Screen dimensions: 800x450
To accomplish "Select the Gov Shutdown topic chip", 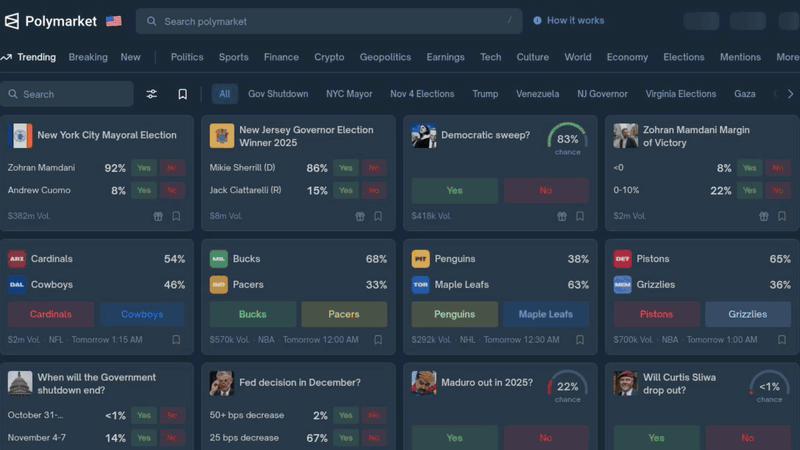I will point(278,94).
